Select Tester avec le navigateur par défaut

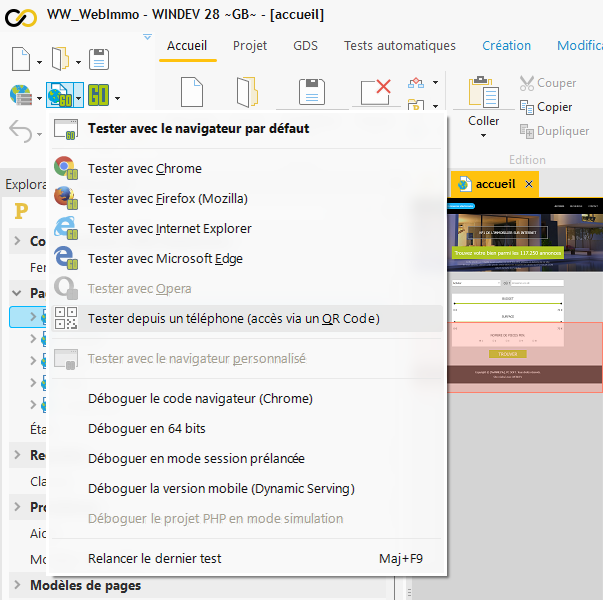[x=198, y=129]
